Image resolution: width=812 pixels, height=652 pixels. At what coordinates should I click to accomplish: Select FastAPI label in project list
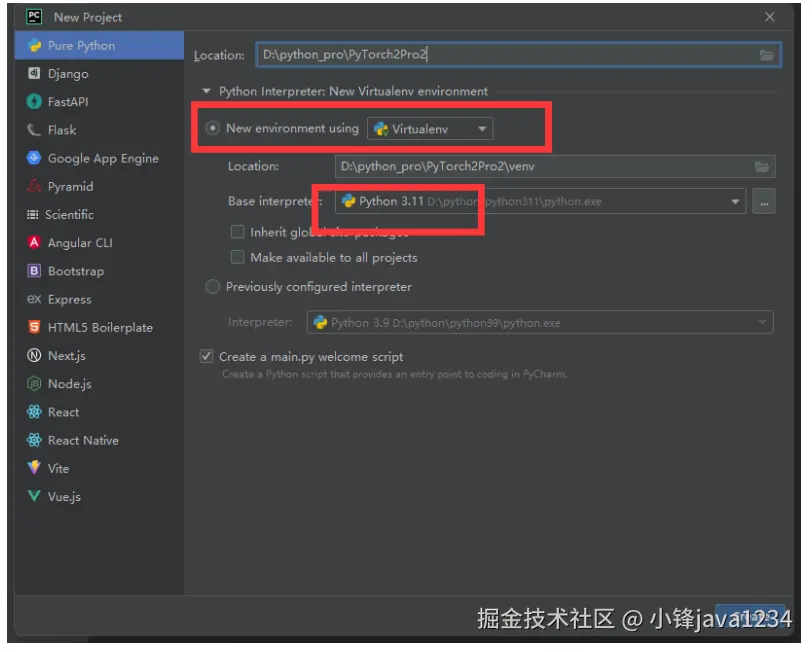point(68,102)
